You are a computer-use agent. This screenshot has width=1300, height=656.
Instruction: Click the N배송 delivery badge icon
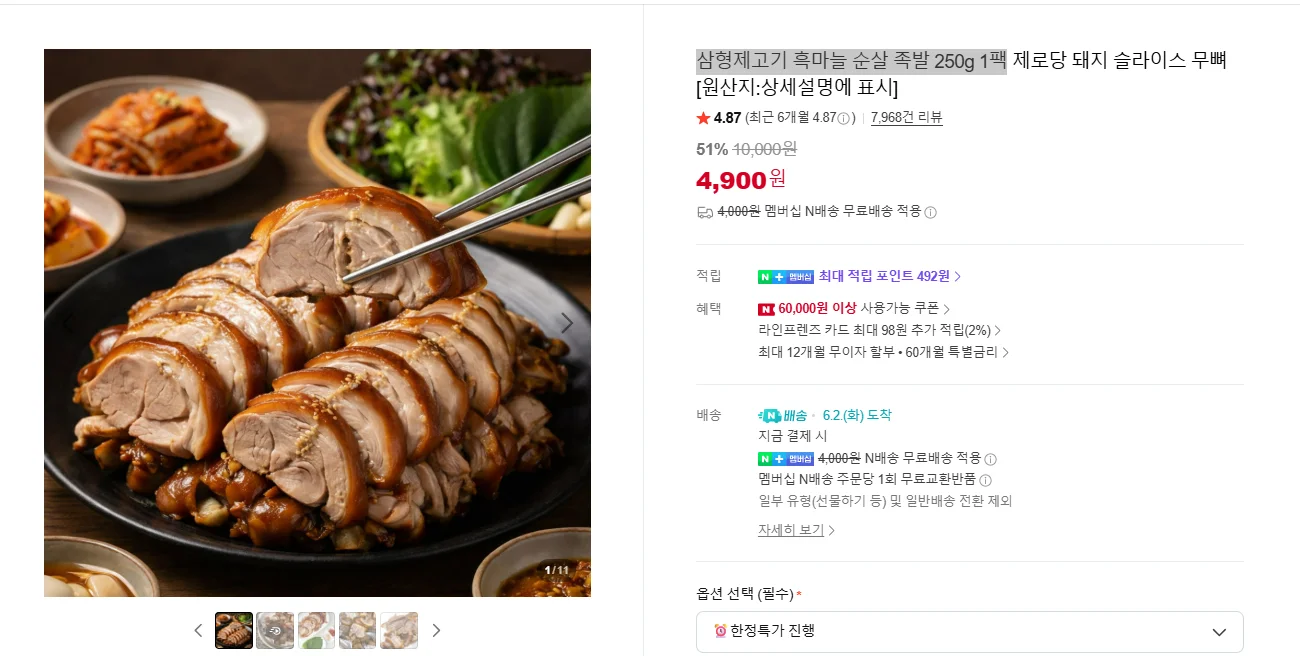point(783,415)
